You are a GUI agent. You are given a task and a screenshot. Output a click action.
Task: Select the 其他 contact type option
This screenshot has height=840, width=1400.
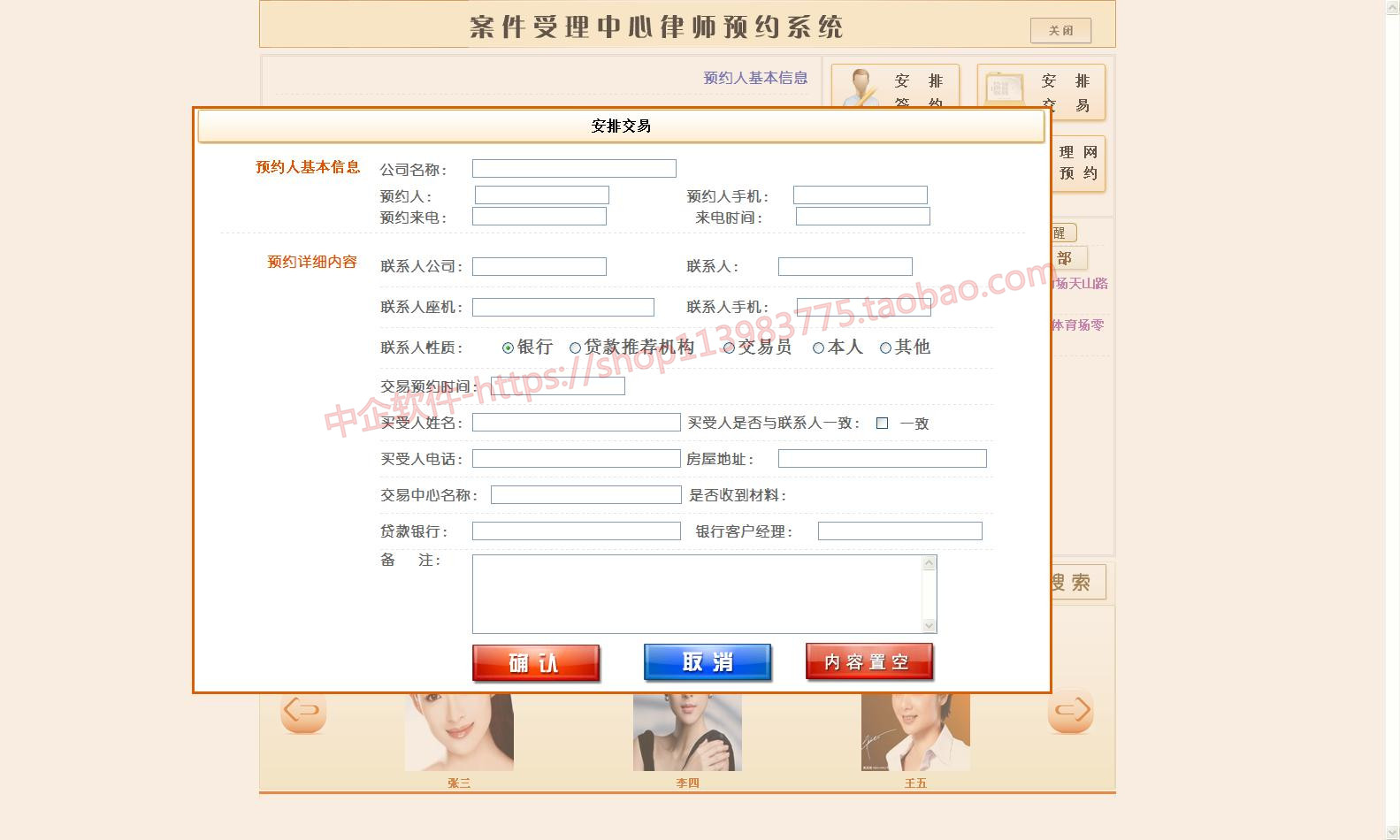click(x=885, y=348)
